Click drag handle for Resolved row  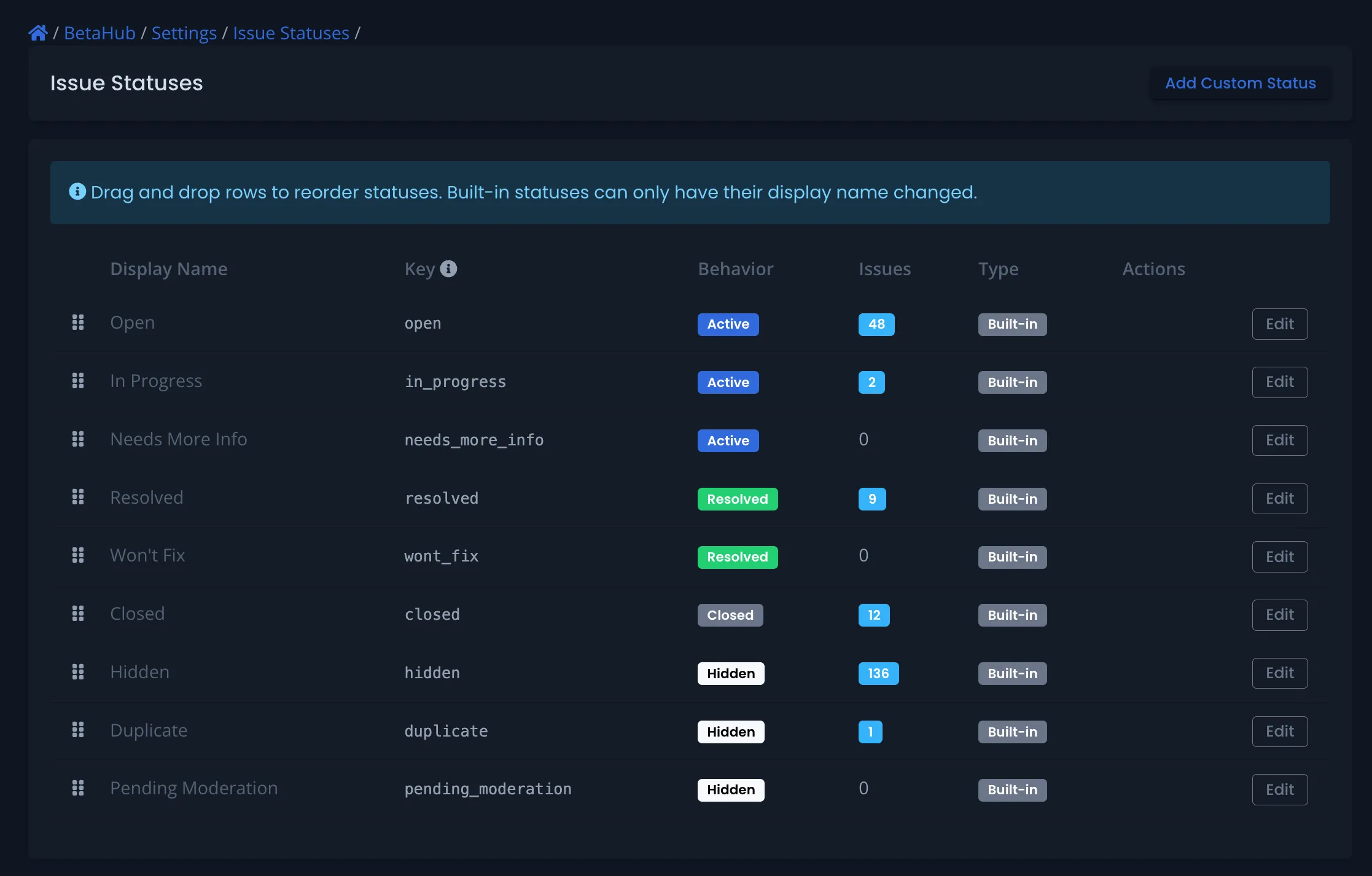(x=78, y=497)
